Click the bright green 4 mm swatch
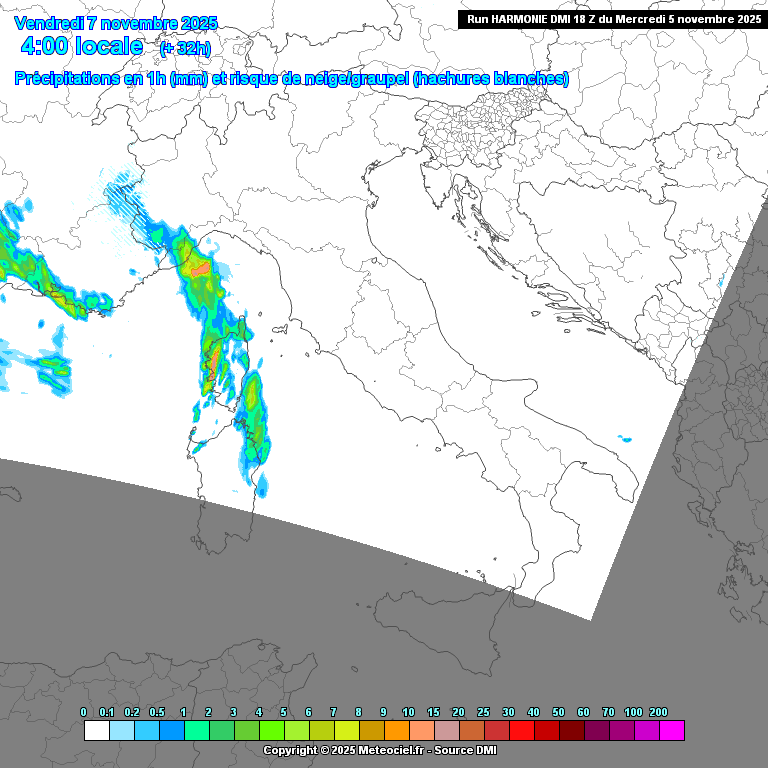This screenshot has width=768, height=768. tap(272, 731)
